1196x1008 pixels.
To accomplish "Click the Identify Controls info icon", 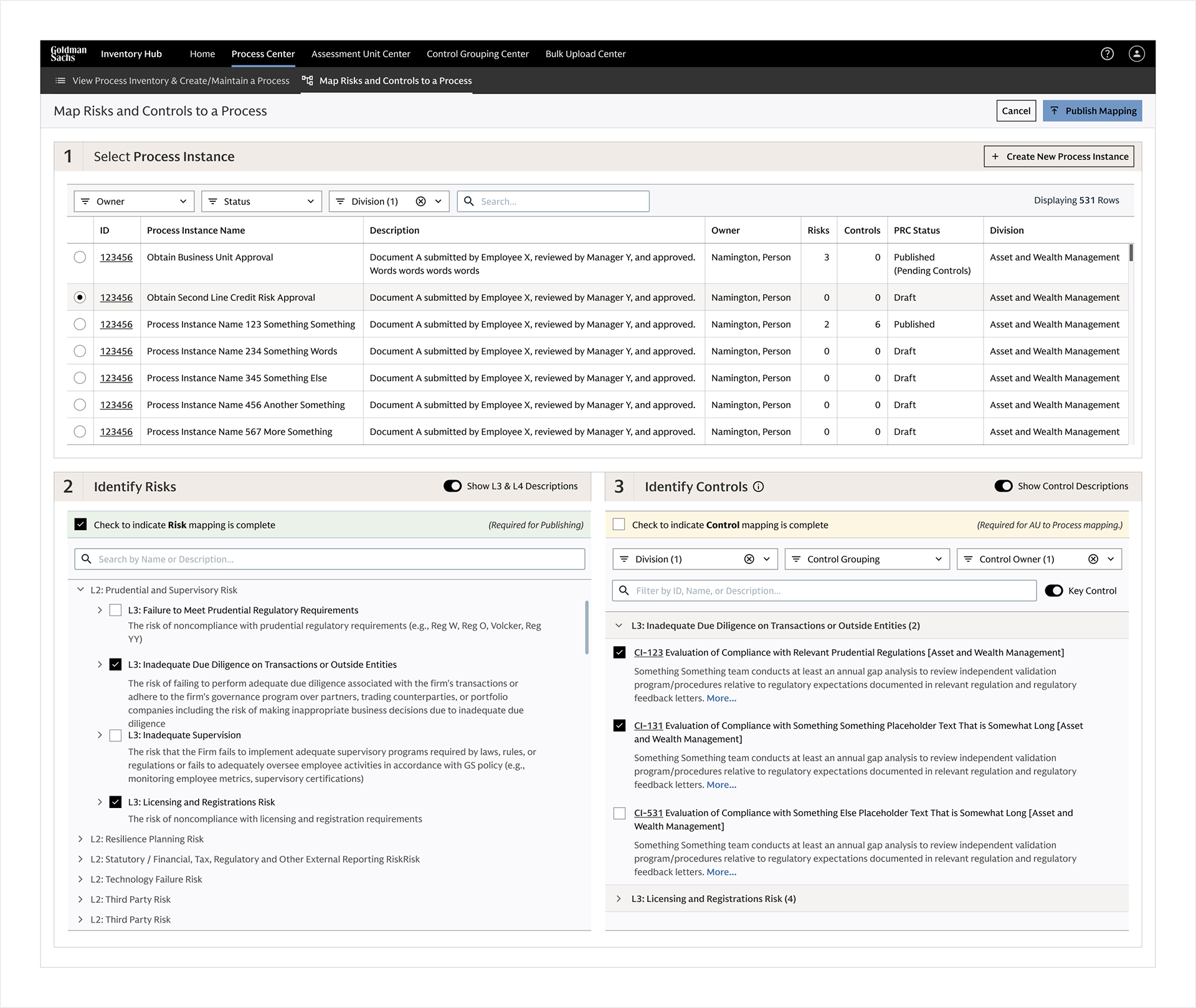I will pos(758,487).
